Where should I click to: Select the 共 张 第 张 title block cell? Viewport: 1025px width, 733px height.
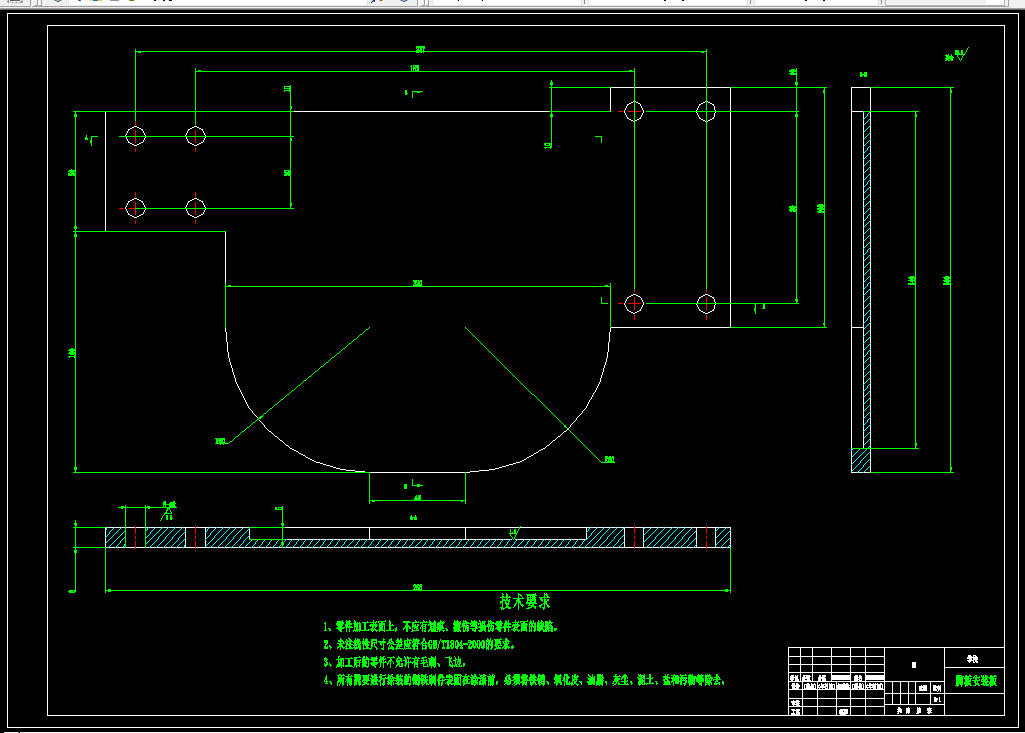tap(915, 711)
